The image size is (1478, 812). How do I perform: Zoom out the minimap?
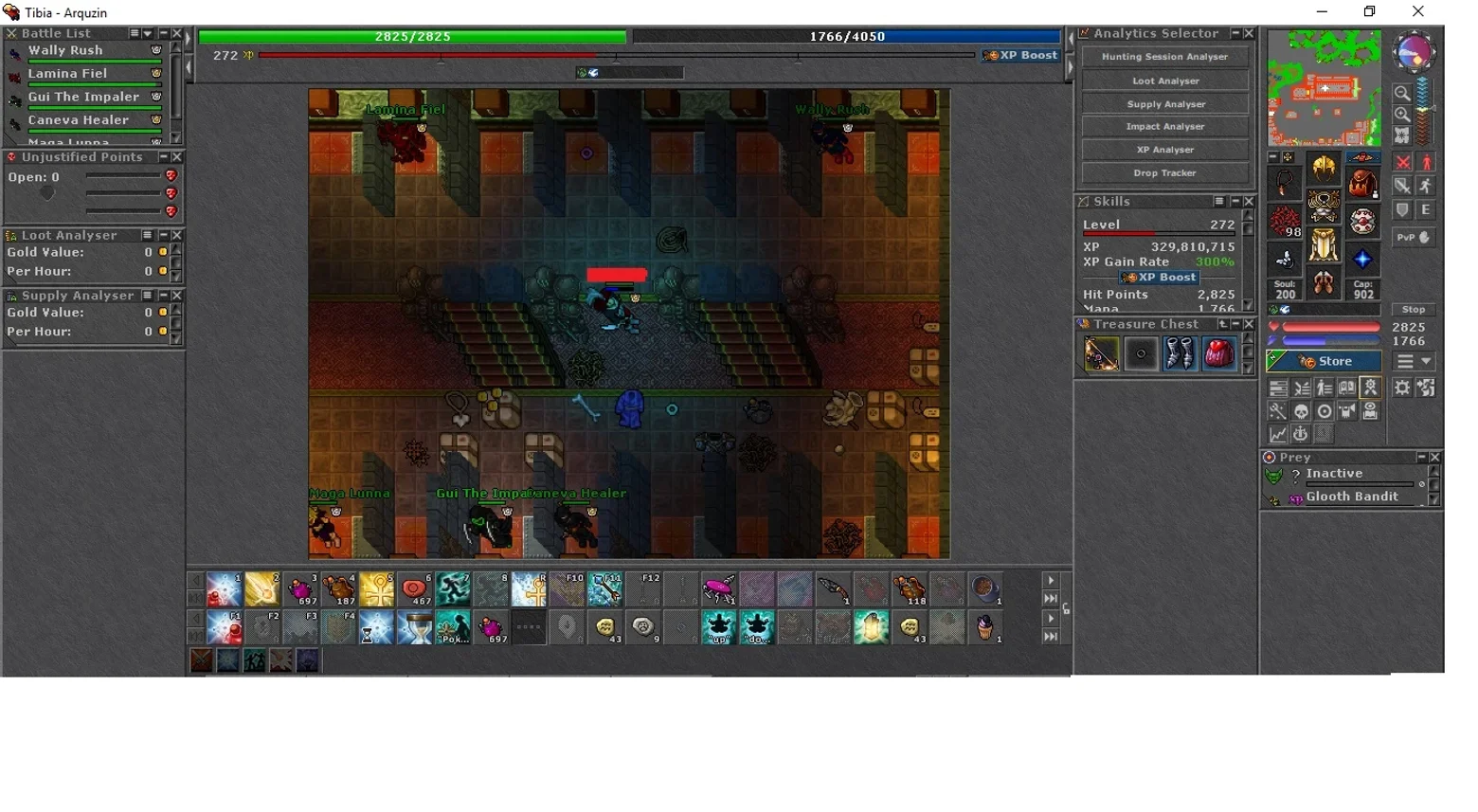[x=1402, y=94]
